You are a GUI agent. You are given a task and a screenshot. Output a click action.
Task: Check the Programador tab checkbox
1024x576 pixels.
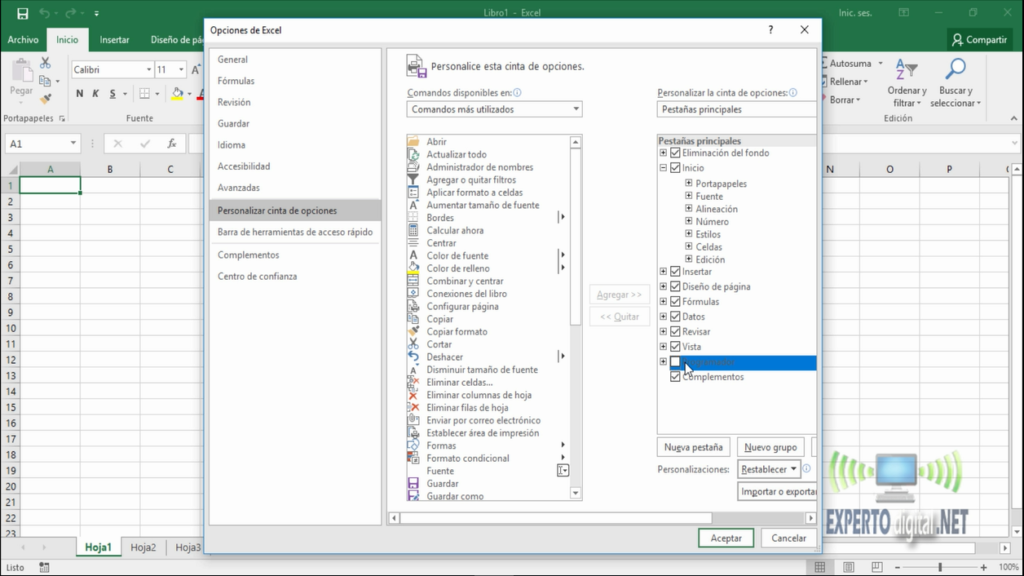pyautogui.click(x=673, y=362)
